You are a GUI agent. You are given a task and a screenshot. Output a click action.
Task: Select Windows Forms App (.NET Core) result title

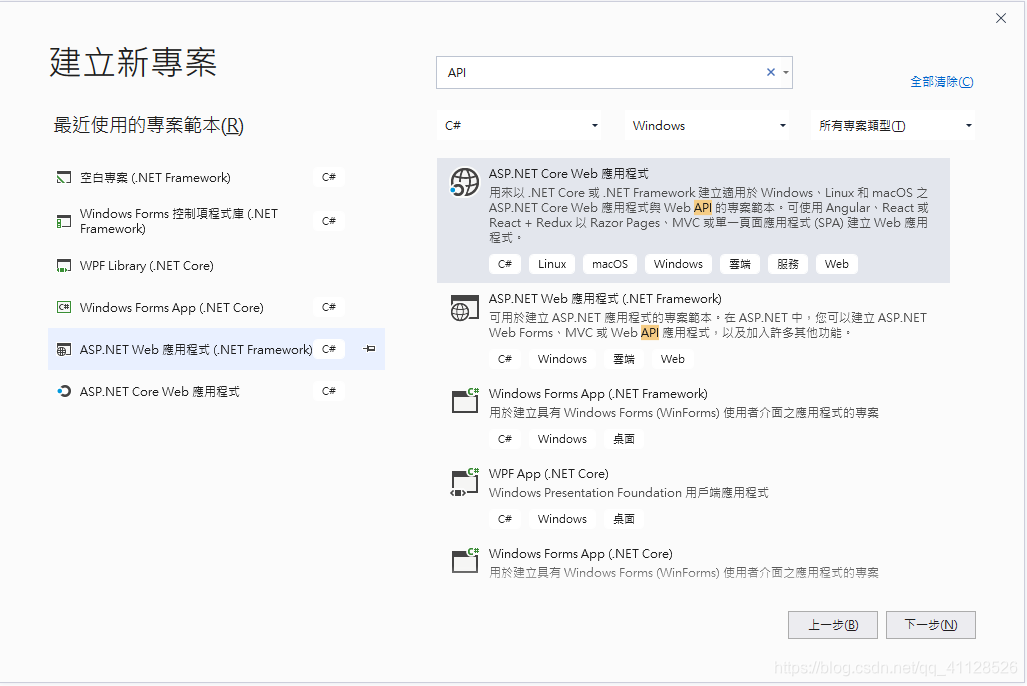click(580, 554)
